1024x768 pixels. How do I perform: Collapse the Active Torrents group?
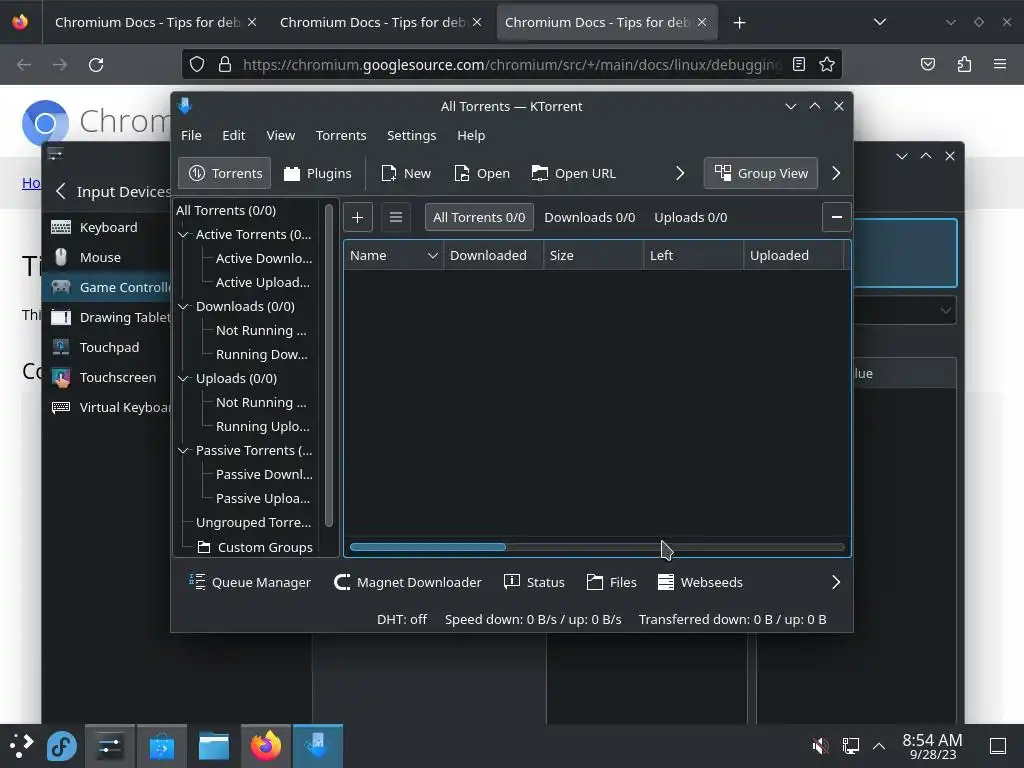pos(184,234)
